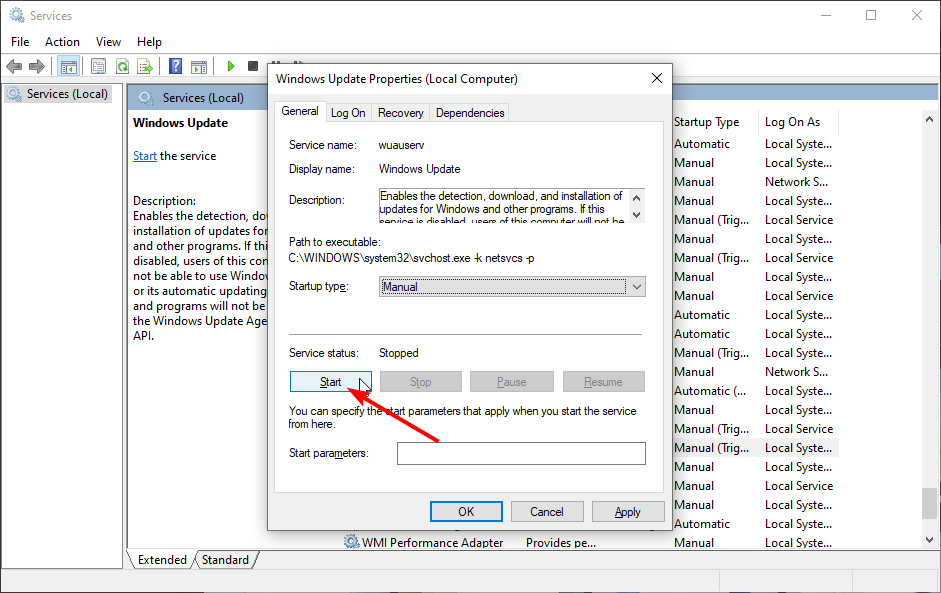941x593 pixels.
Task: Click the svchost.exe executable path text
Action: click(412, 258)
